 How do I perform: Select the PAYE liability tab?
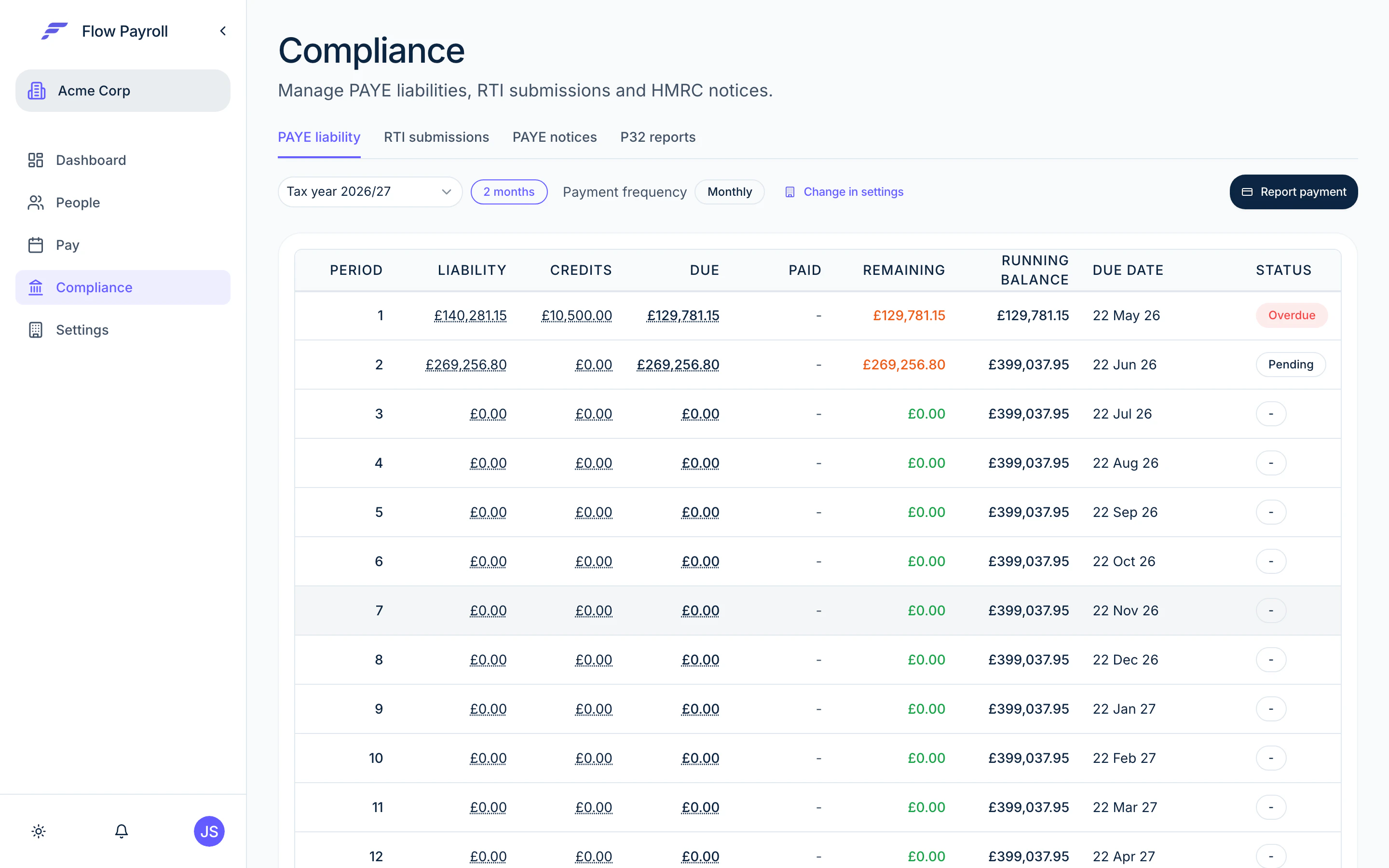click(319, 137)
